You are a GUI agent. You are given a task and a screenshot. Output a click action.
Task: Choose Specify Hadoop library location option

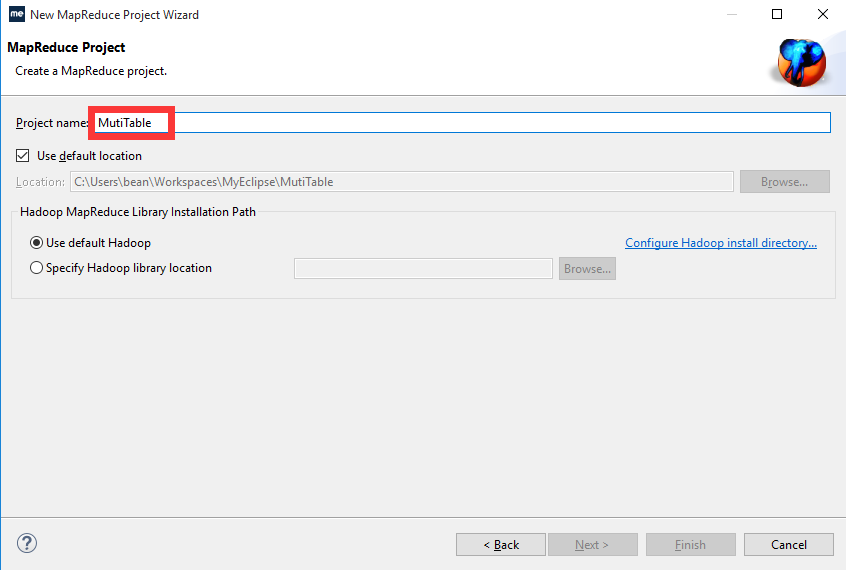click(x=37, y=268)
